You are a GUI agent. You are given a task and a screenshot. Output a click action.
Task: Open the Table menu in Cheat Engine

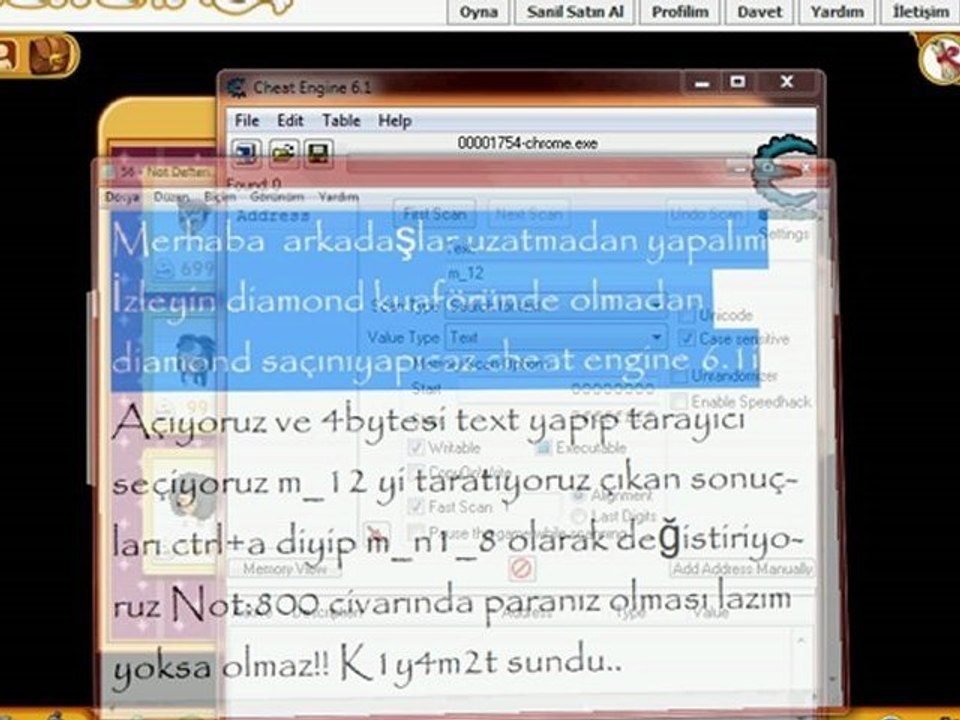point(341,120)
